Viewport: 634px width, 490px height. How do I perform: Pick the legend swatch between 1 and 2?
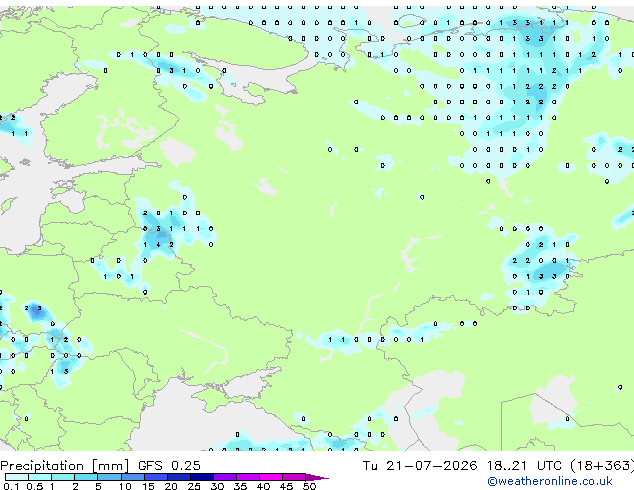(63, 477)
